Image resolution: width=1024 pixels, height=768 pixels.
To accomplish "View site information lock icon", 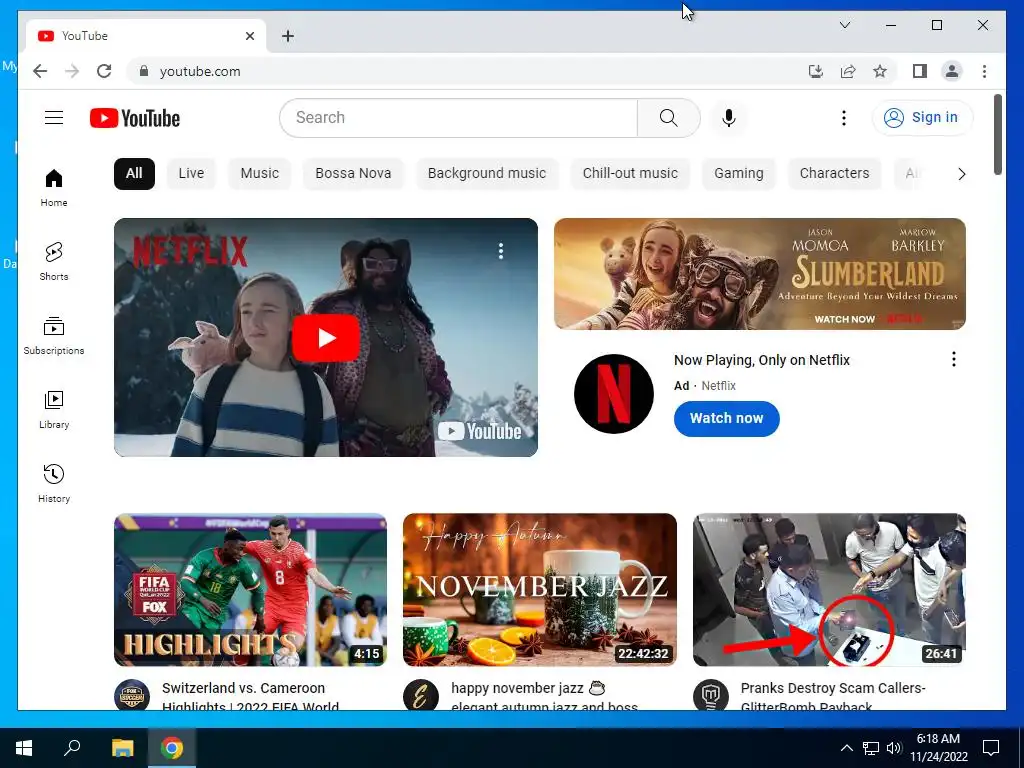I will [x=144, y=71].
